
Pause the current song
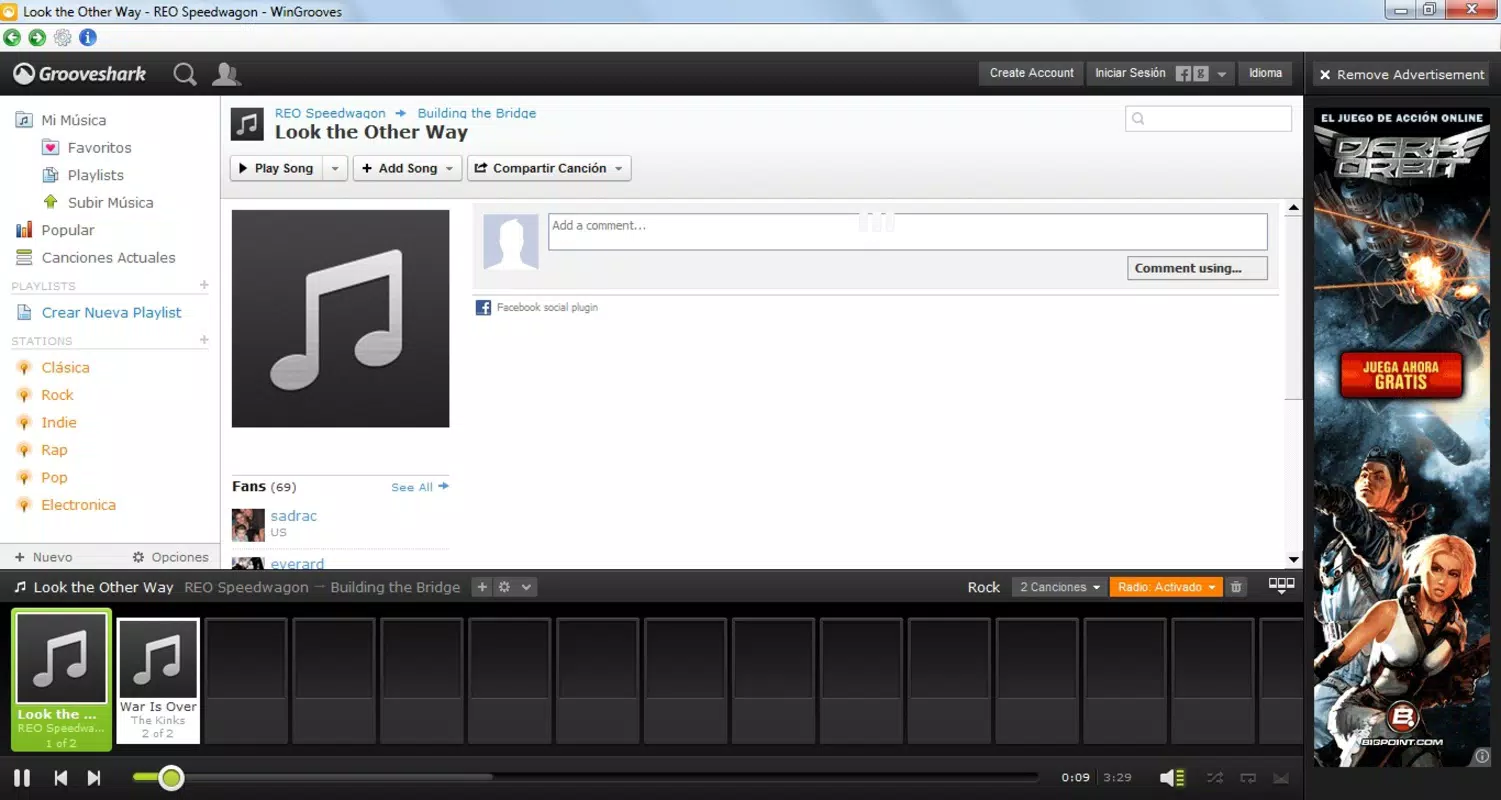(22, 778)
